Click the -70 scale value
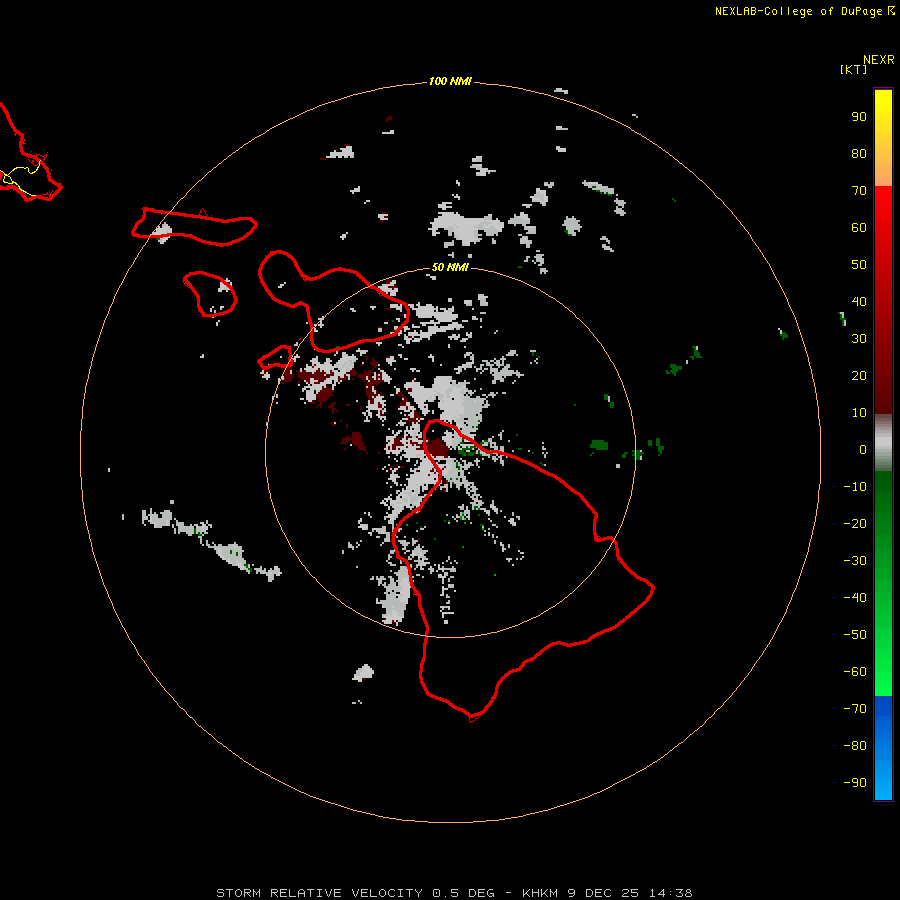 (855, 709)
